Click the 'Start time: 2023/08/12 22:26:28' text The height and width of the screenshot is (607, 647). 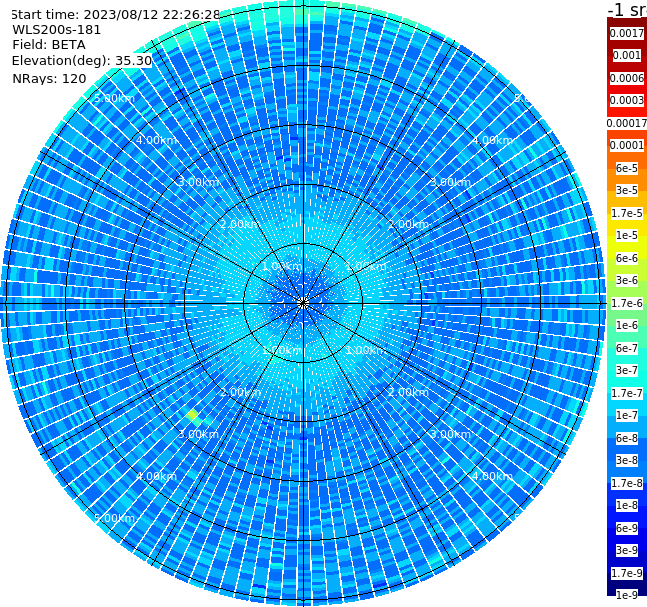[116, 15]
